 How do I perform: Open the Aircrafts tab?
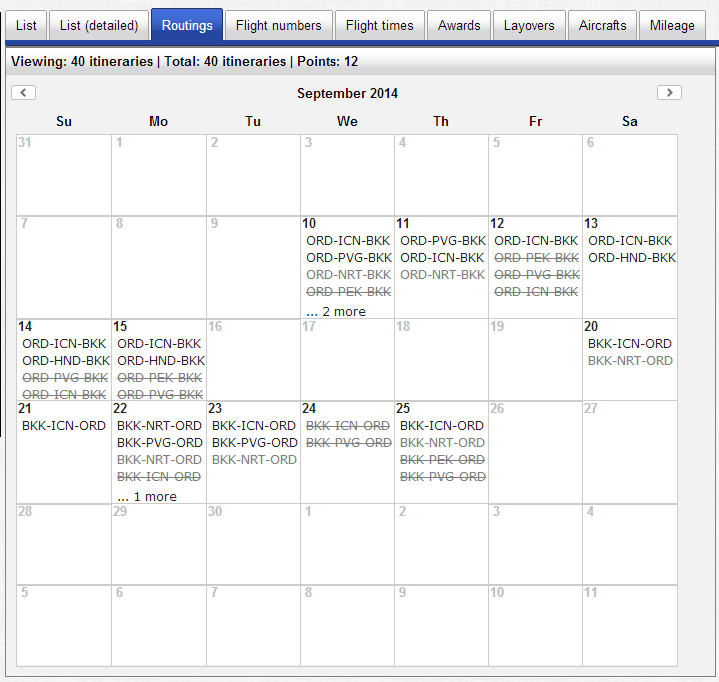point(603,26)
